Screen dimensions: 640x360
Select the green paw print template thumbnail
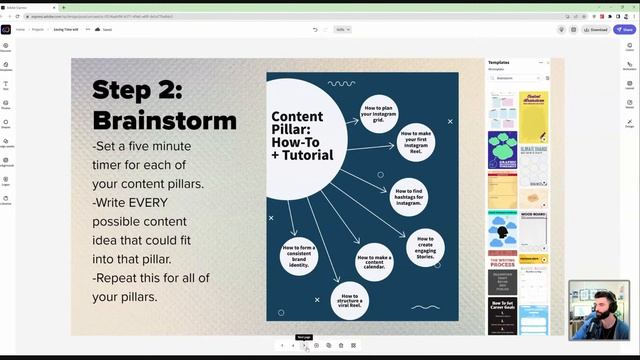point(502,150)
